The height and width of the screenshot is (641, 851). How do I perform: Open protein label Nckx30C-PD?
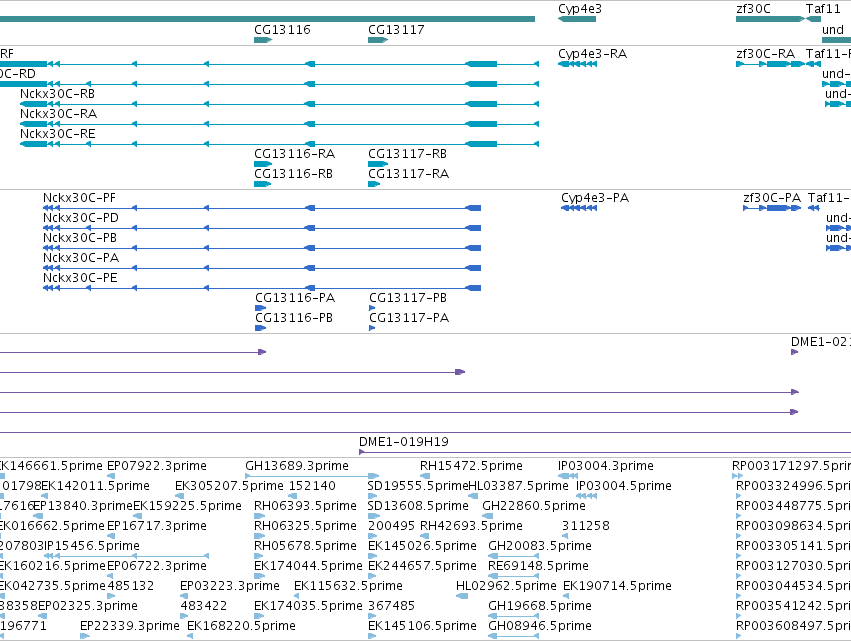(81, 218)
